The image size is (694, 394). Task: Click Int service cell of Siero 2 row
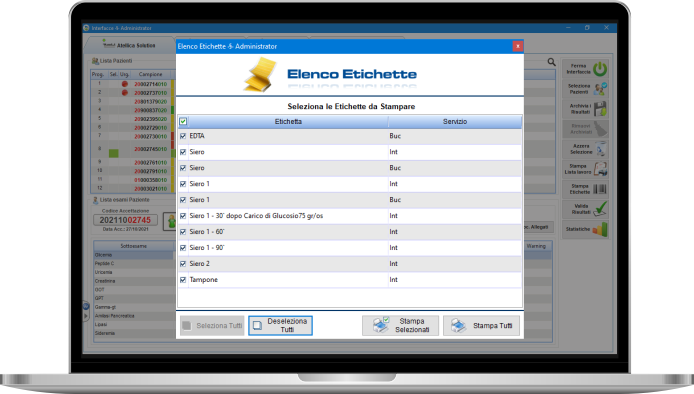click(455, 263)
